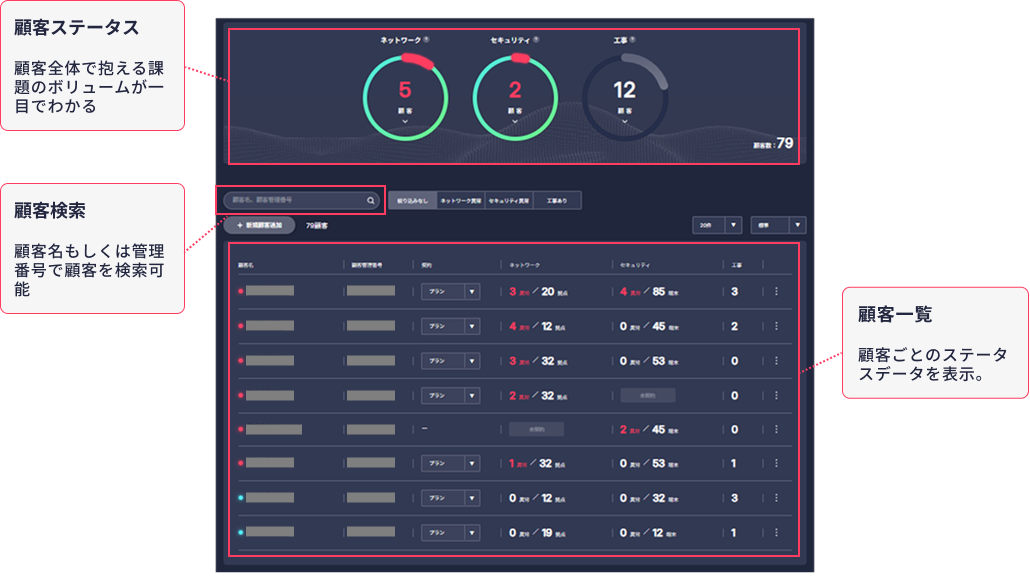Viewport: 1030px width, 578px height.
Task: Click security value 0 / 45 cell
Action: [x=649, y=326]
